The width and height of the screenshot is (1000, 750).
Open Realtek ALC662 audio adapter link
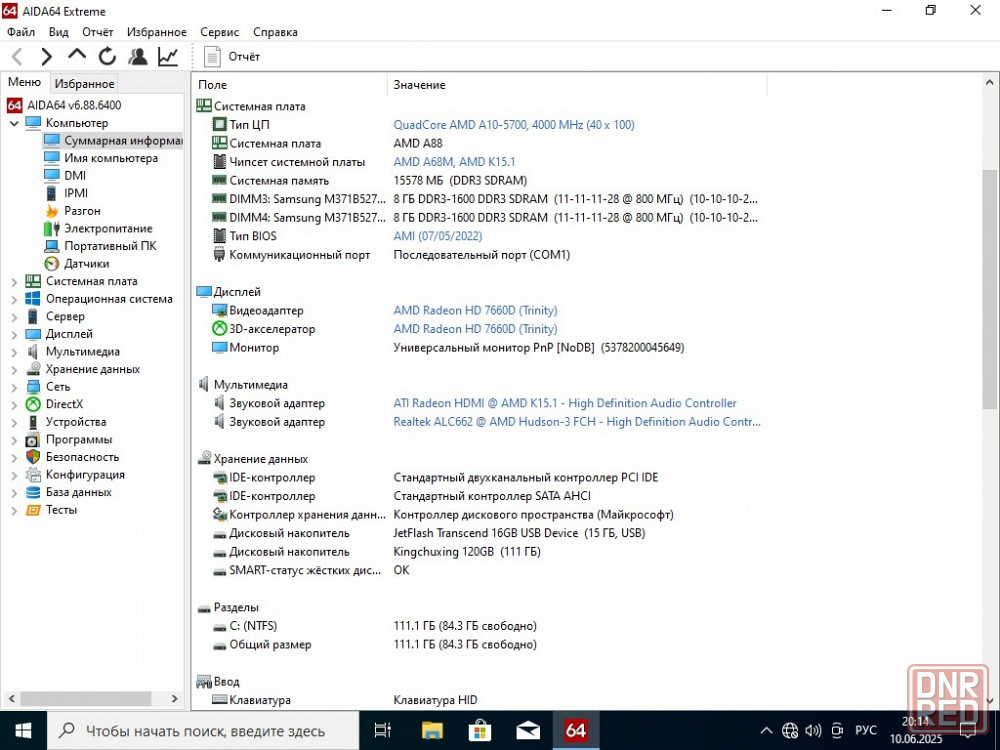[x=576, y=422]
